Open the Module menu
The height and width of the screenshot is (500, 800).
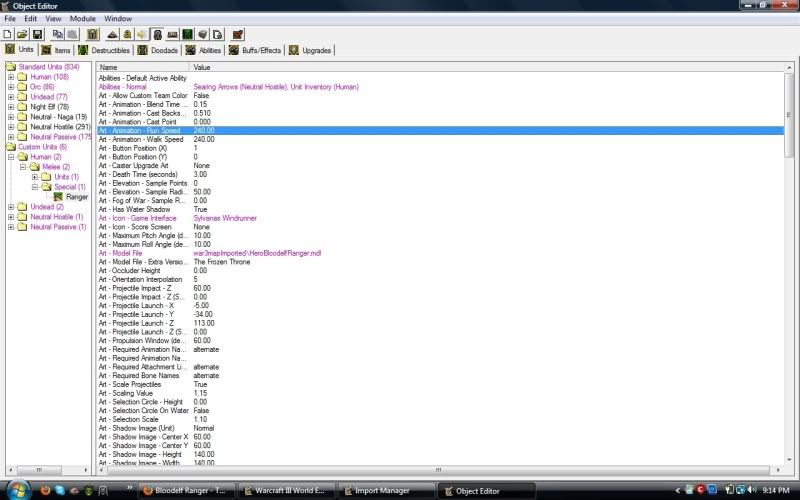[83, 18]
